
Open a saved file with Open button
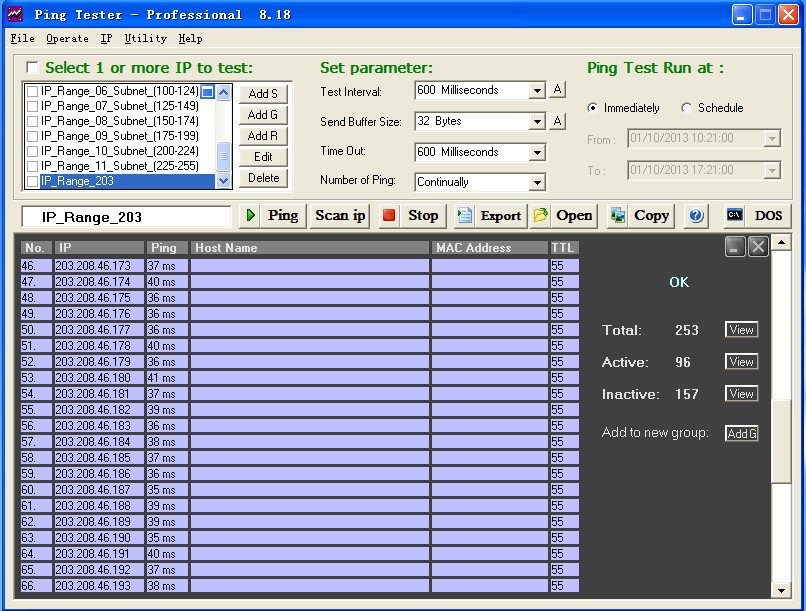click(x=563, y=216)
